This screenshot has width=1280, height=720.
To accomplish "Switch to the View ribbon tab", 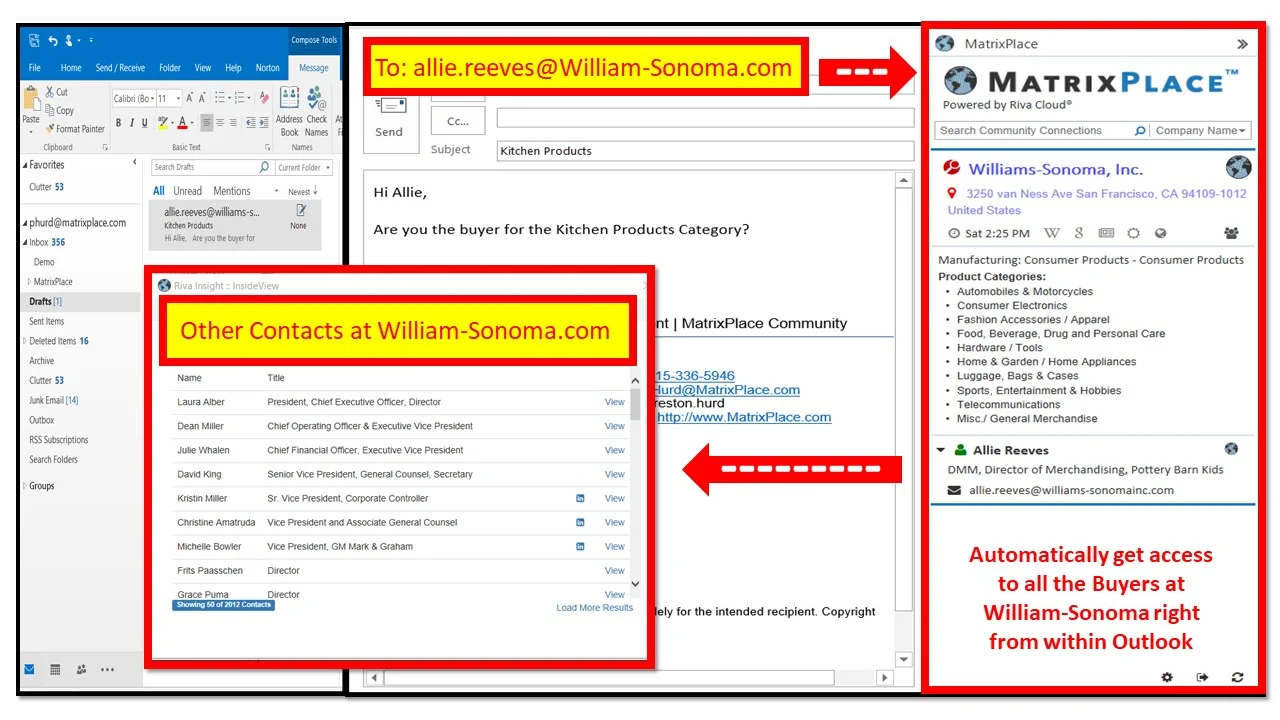I will [x=203, y=68].
